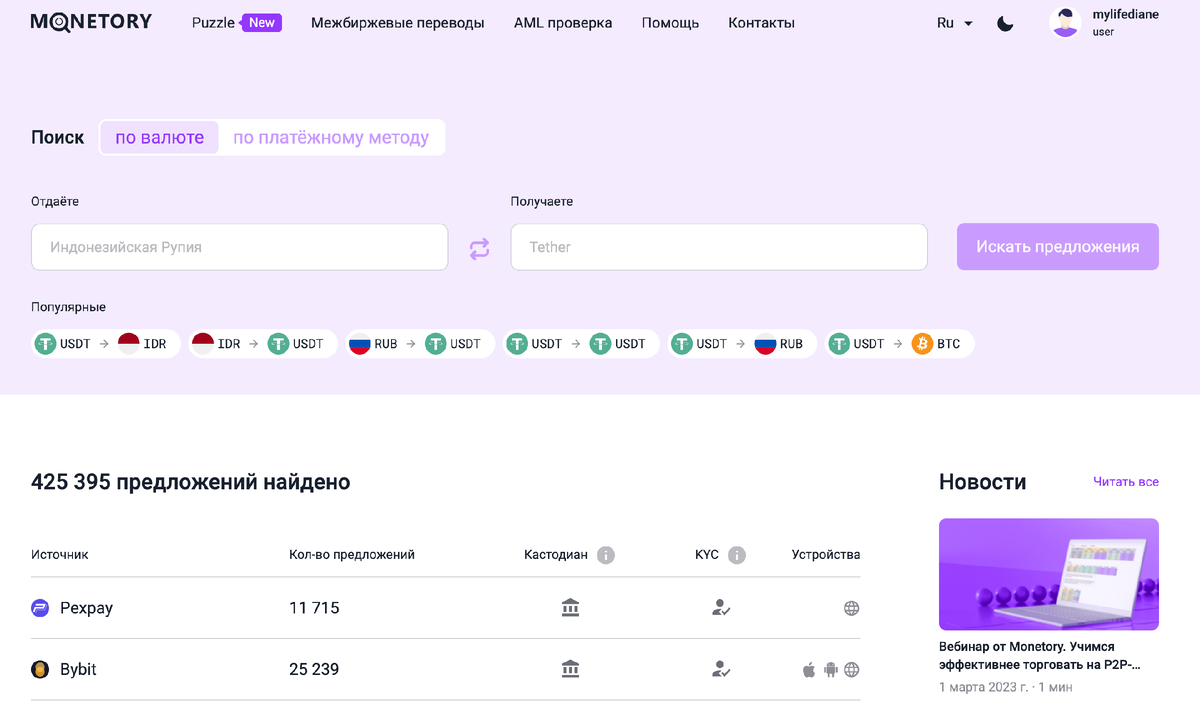Click the custodian bank icon in Bybit row
The height and width of the screenshot is (710, 1200).
[570, 669]
